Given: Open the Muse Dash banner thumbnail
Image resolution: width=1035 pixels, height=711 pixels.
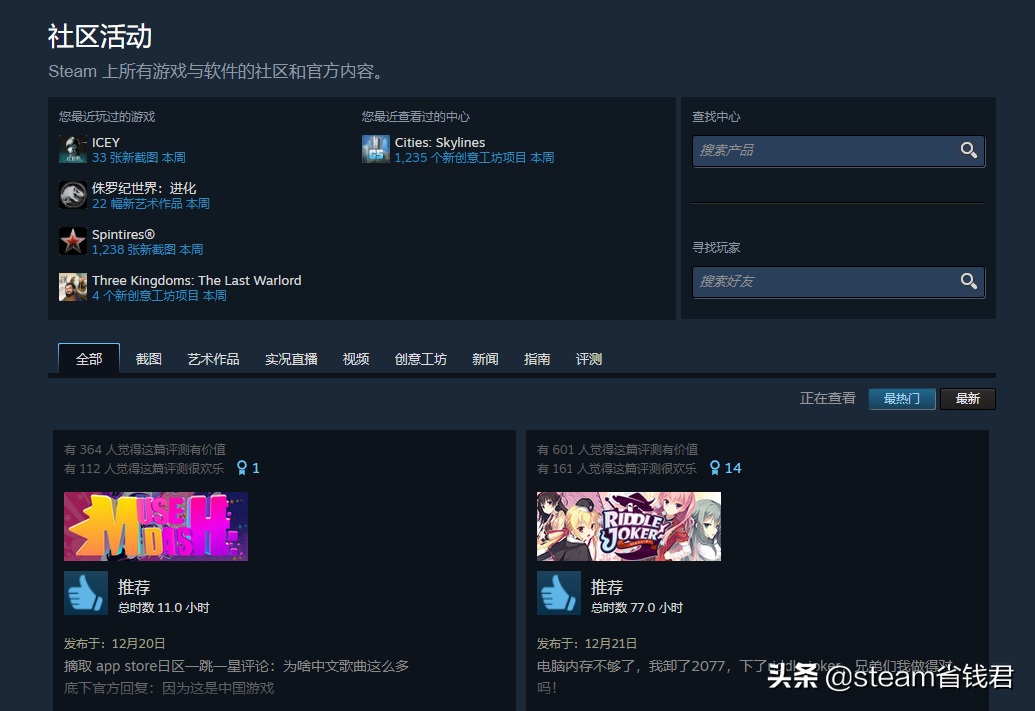Looking at the screenshot, I should (156, 526).
